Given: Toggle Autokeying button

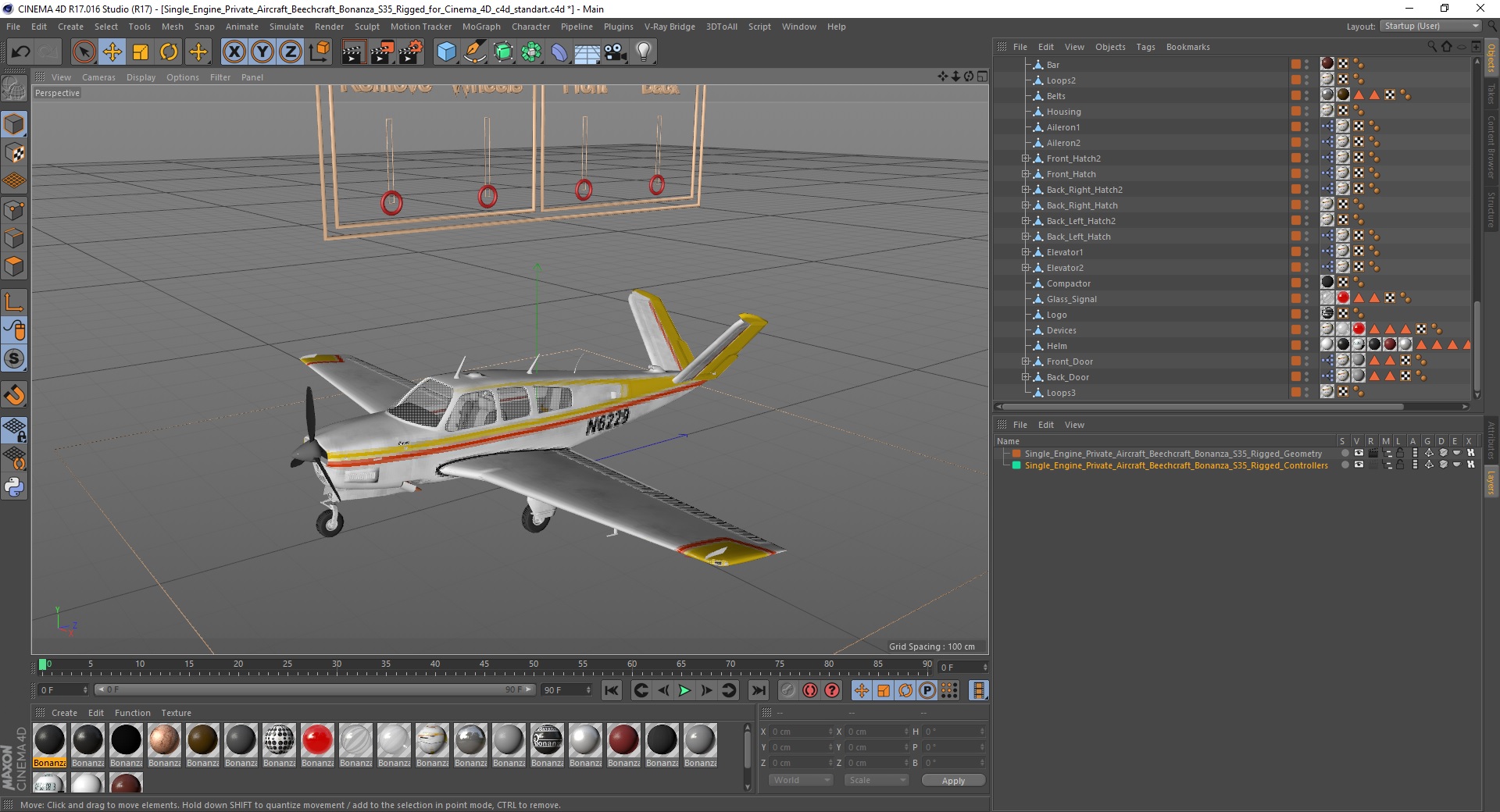Looking at the screenshot, I should pyautogui.click(x=810, y=690).
